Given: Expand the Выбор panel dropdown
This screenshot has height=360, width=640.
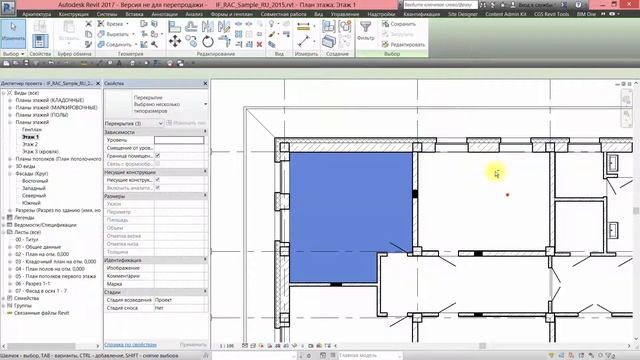Looking at the screenshot, I should click(x=13, y=54).
